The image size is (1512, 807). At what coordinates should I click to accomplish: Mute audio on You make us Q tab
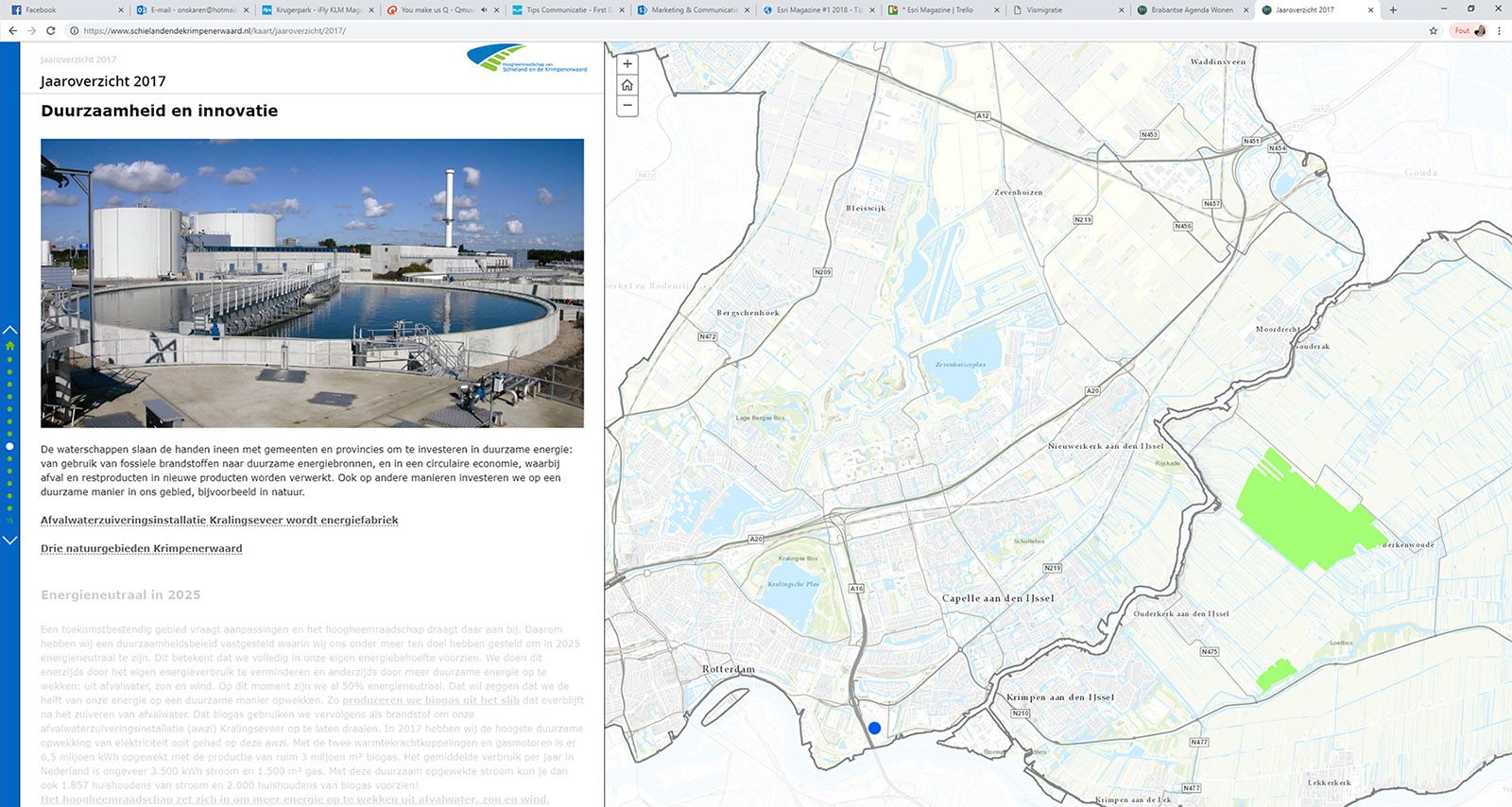(x=484, y=9)
